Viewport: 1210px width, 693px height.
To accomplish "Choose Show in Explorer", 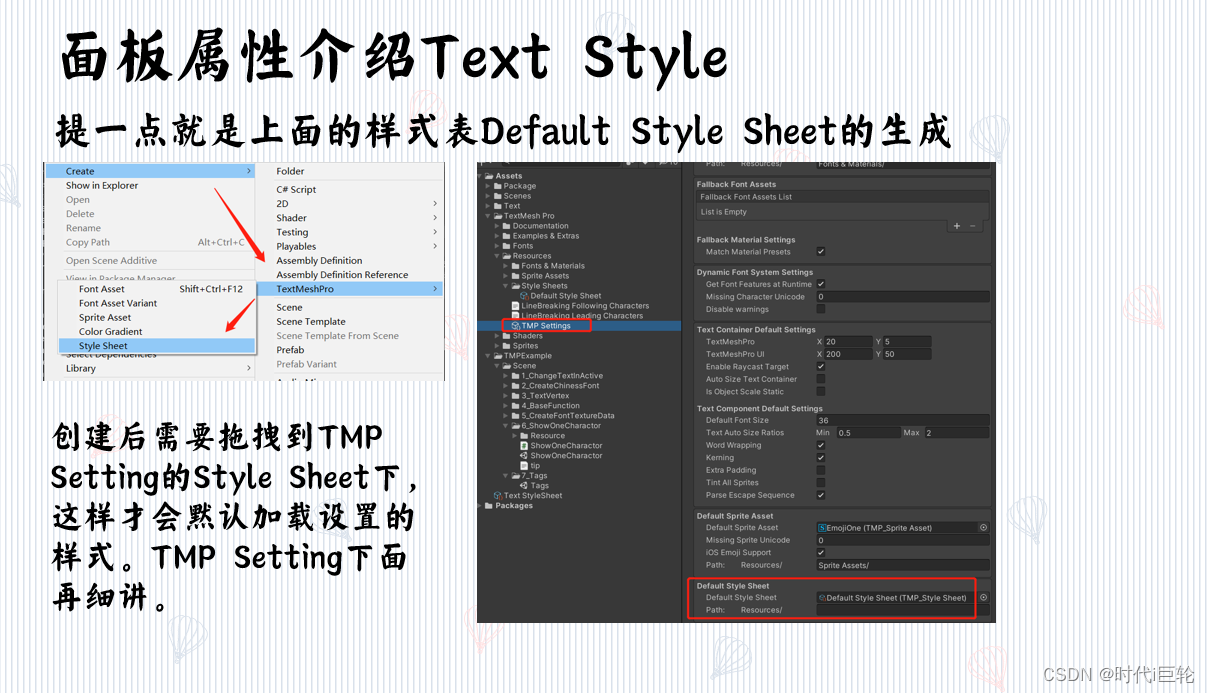I will 102,185.
